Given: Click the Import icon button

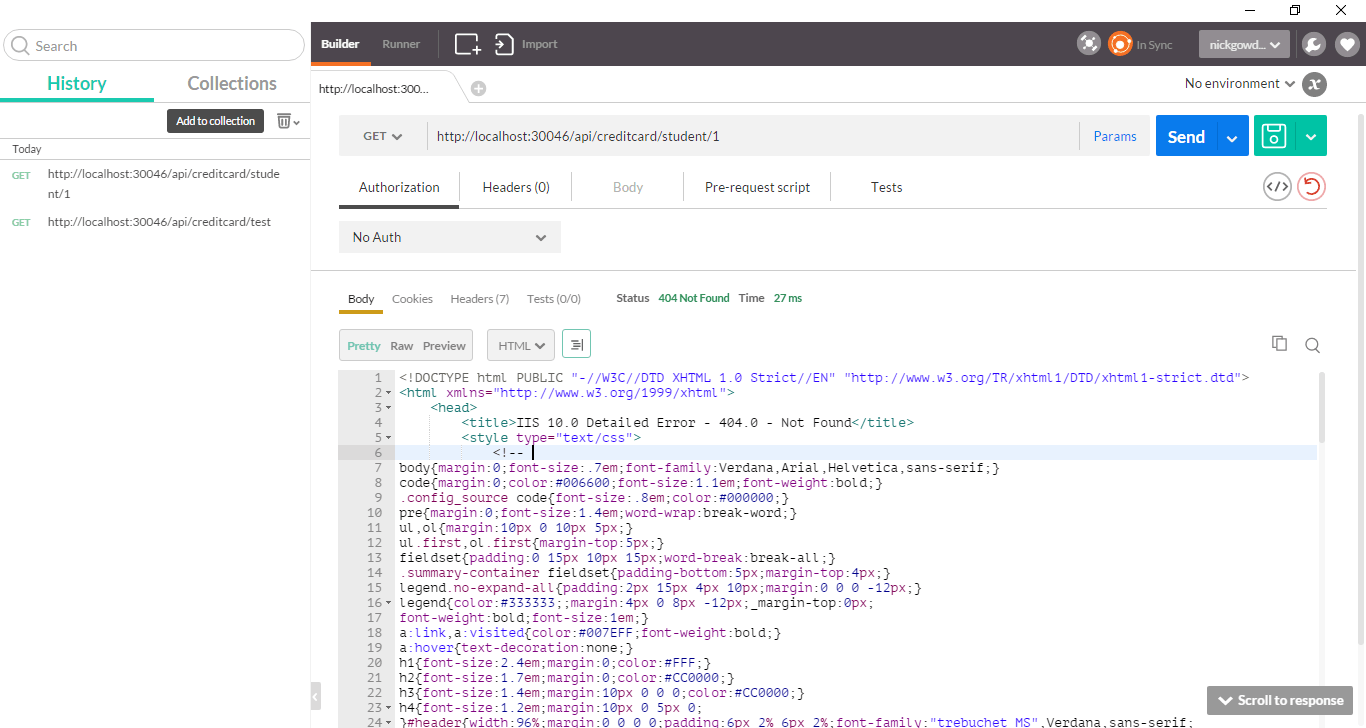Looking at the screenshot, I should click(x=504, y=44).
